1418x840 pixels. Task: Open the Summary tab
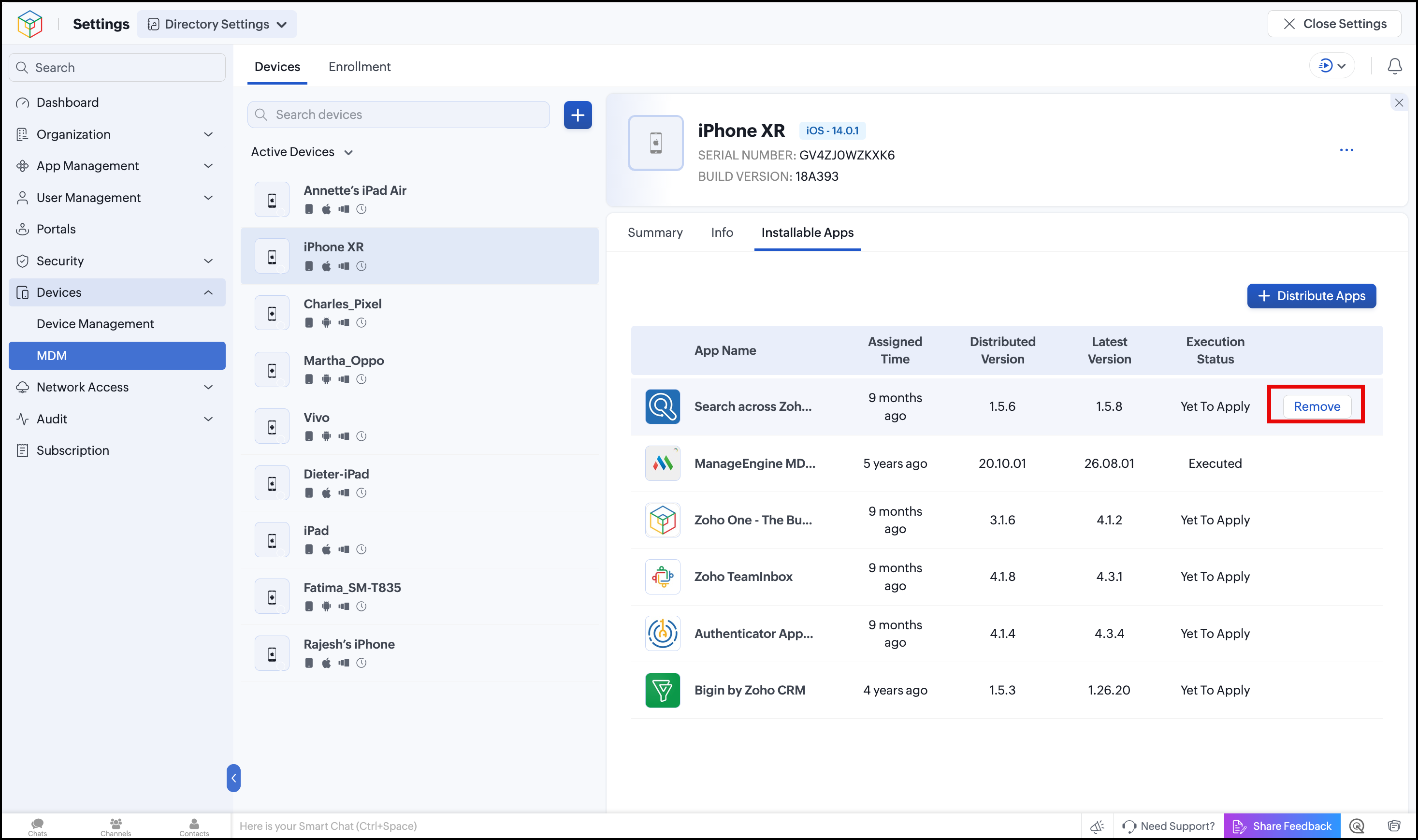pos(655,232)
